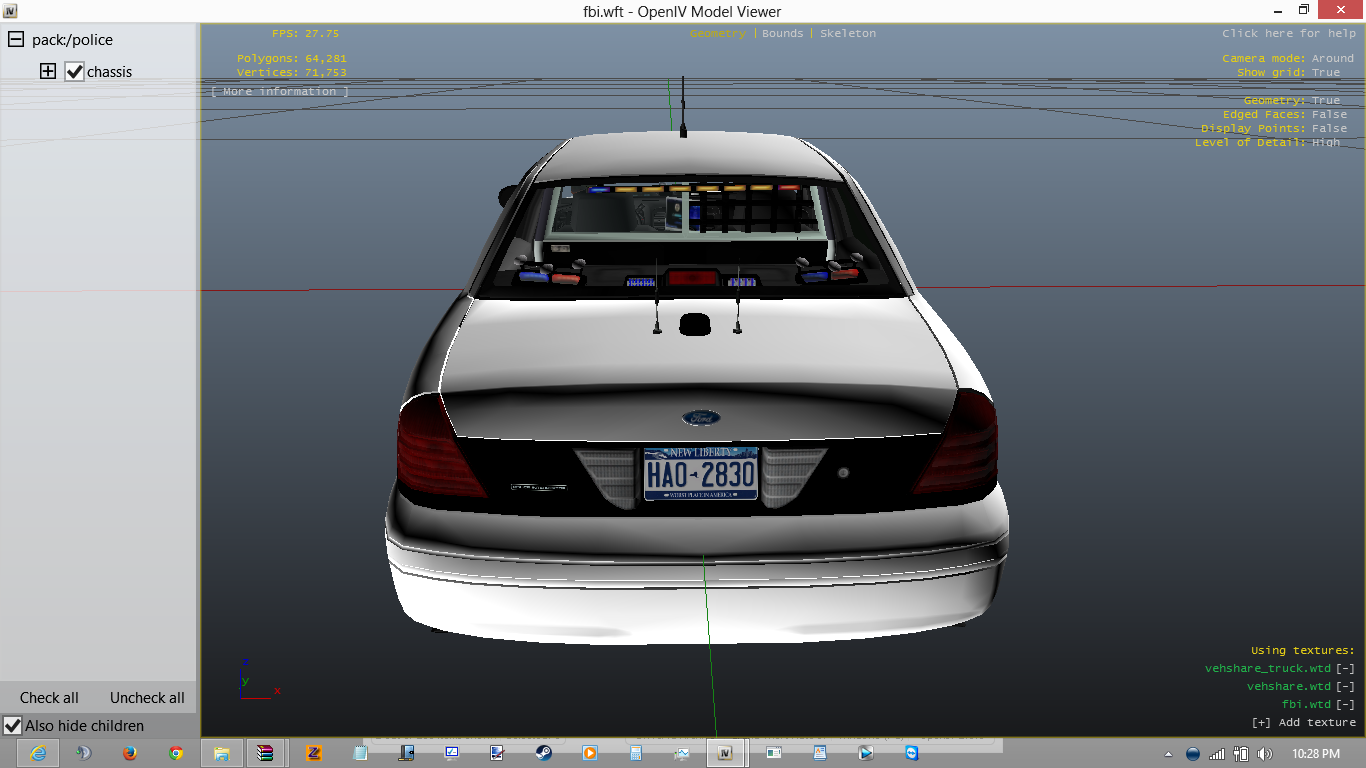Viewport: 1366px width, 768px height.
Task: Click the Uncheck all button
Action: [147, 698]
